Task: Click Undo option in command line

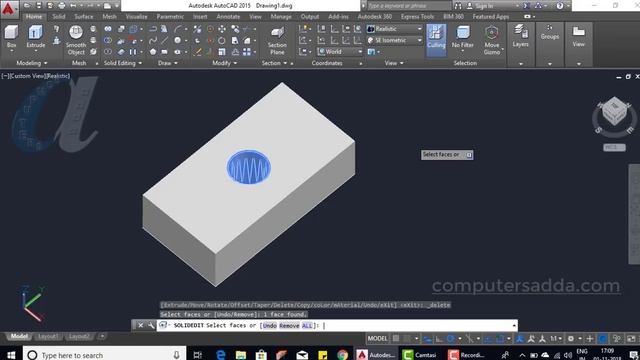Action: [270, 325]
